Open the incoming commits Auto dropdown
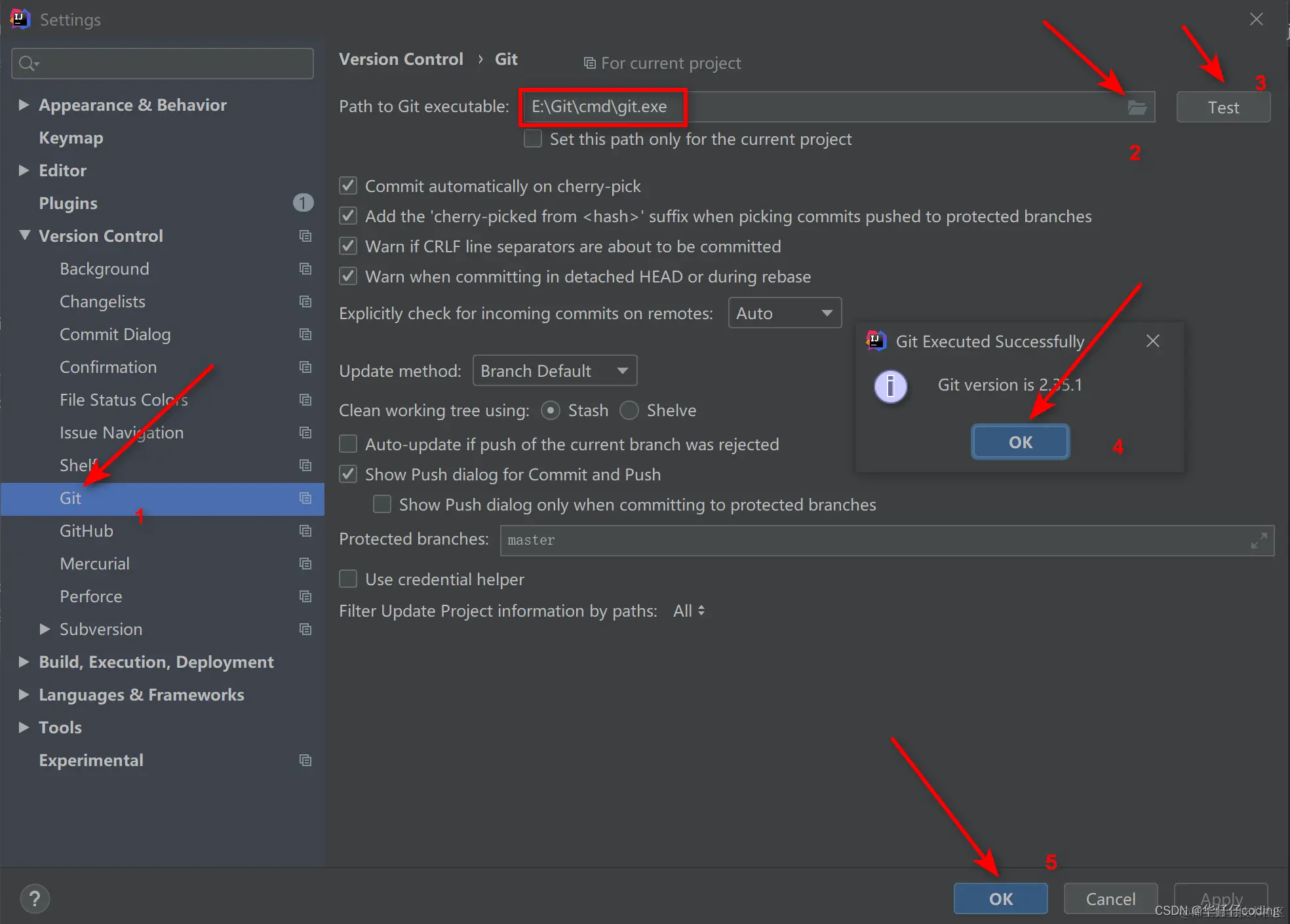Image resolution: width=1290 pixels, height=924 pixels. click(x=785, y=313)
